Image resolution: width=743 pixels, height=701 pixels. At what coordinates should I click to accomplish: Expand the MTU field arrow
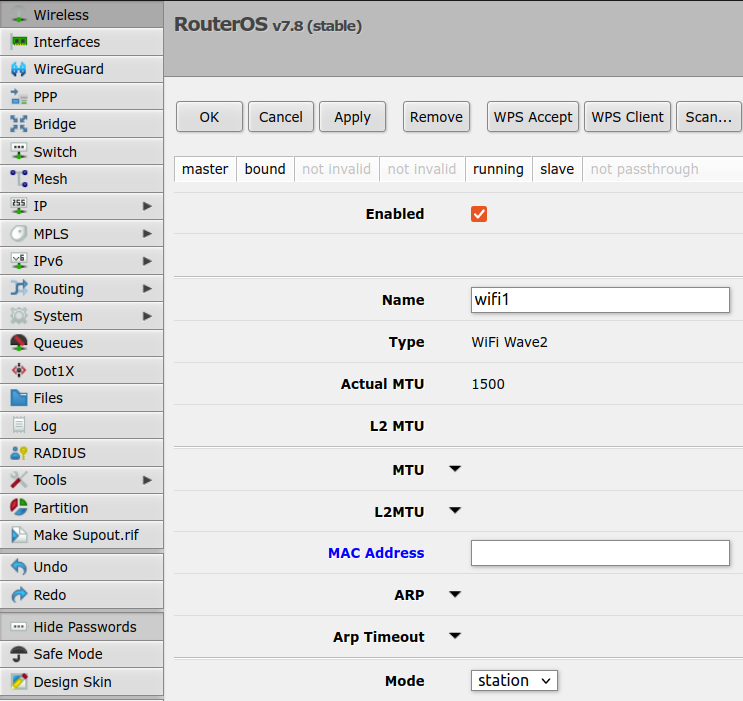455,469
